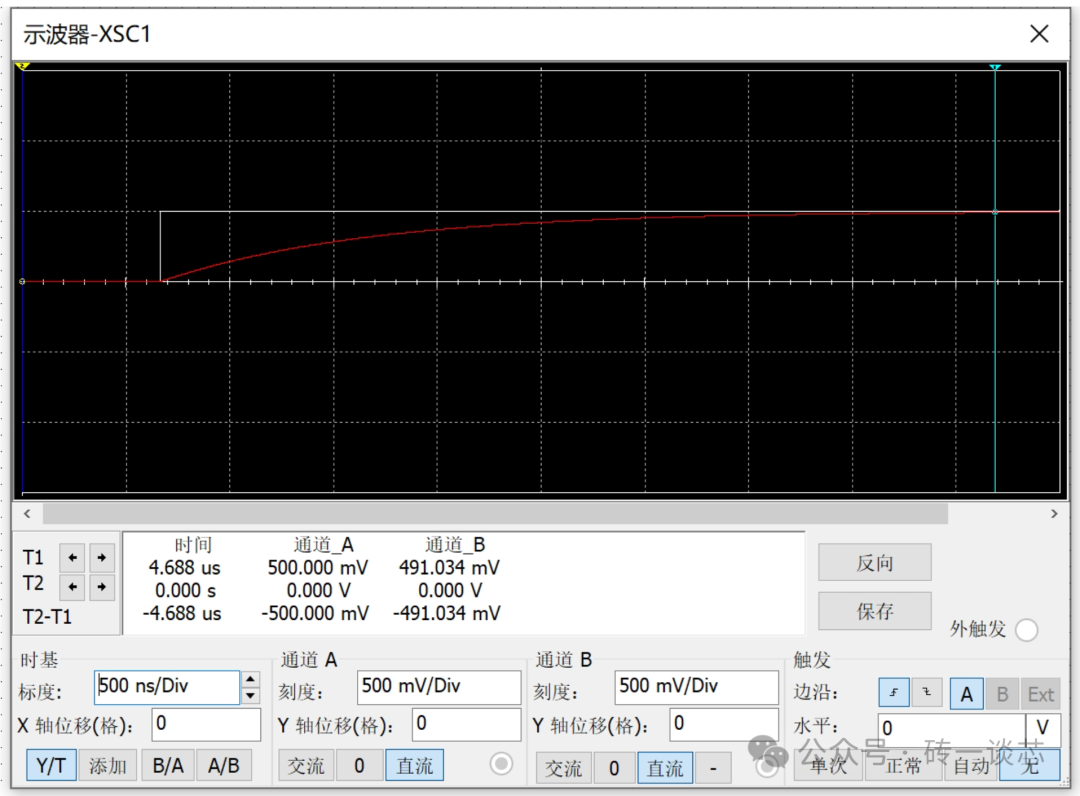Move cursor T2 left with arrow
This screenshot has width=1080, height=796.
(72, 587)
